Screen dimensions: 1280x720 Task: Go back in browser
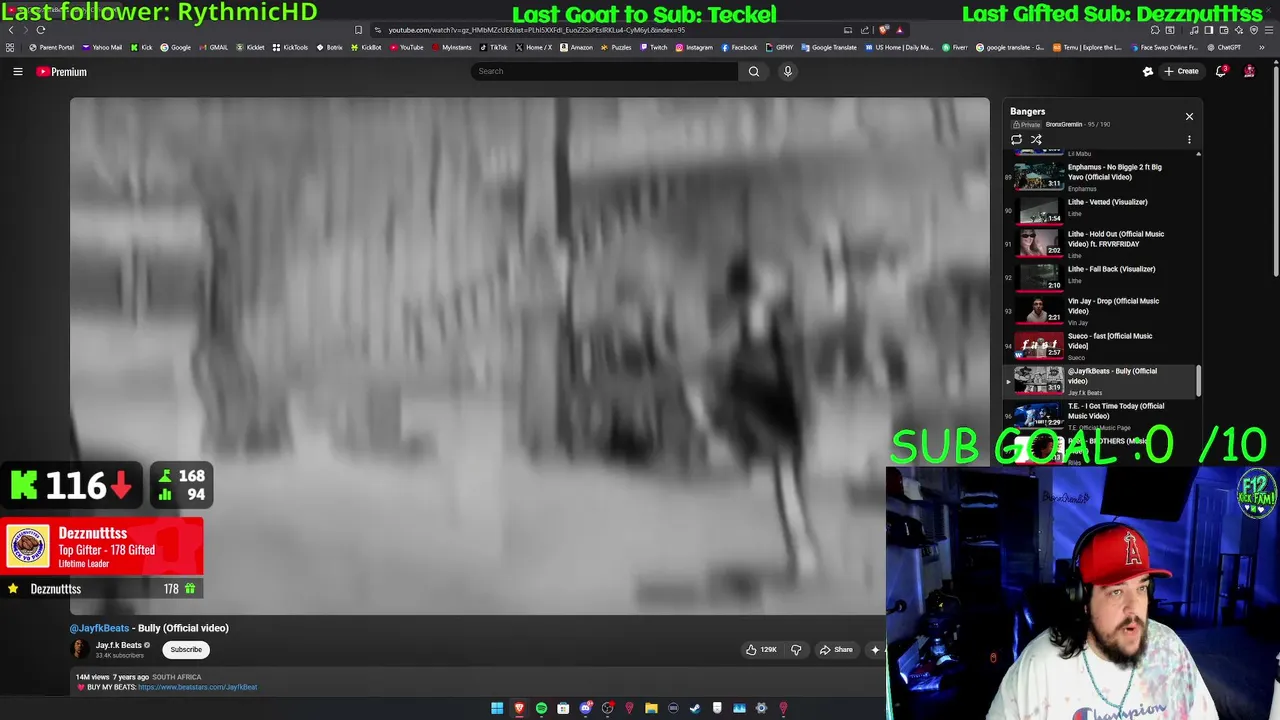coord(11,30)
